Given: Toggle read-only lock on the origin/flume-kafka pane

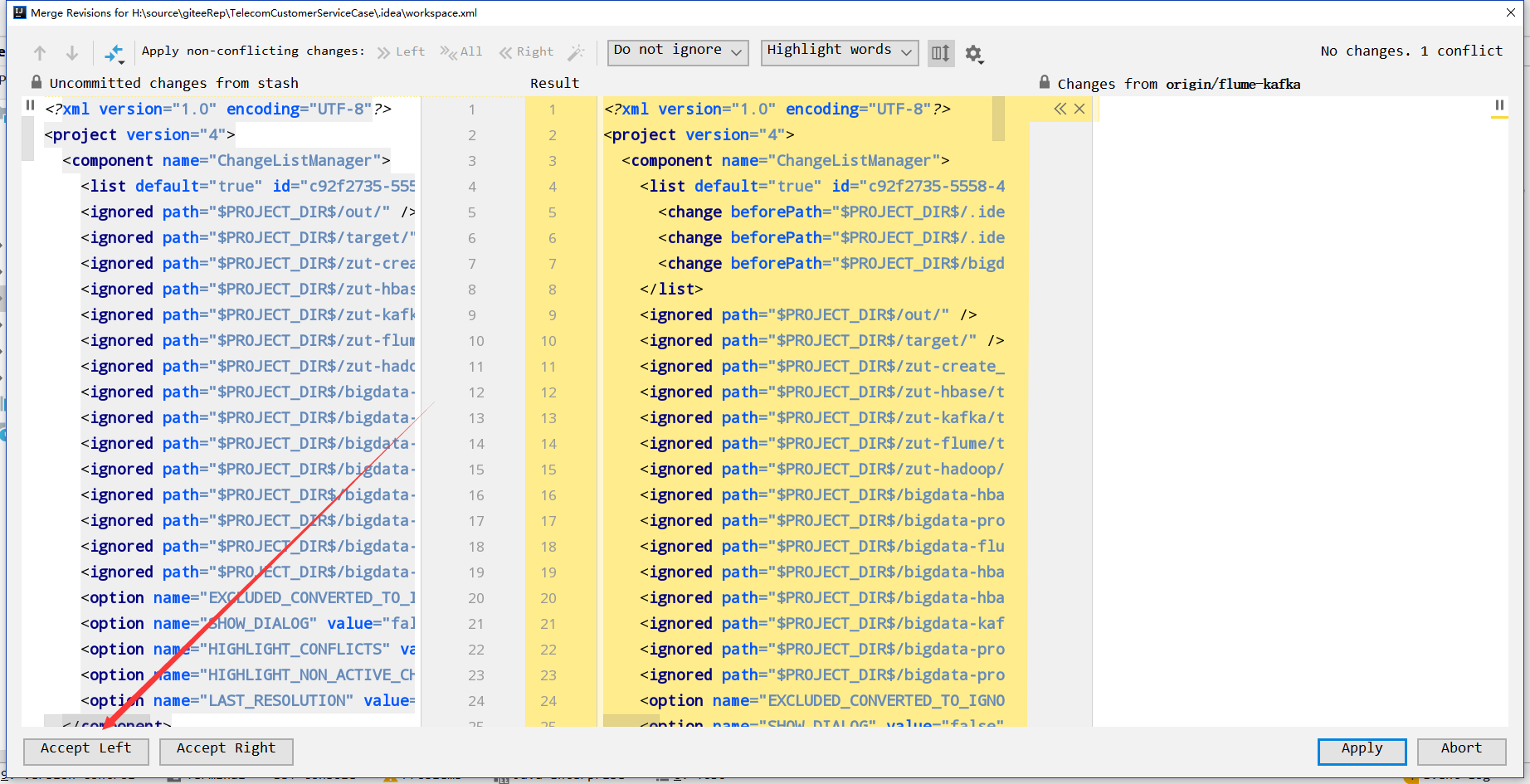Looking at the screenshot, I should 1045,83.
